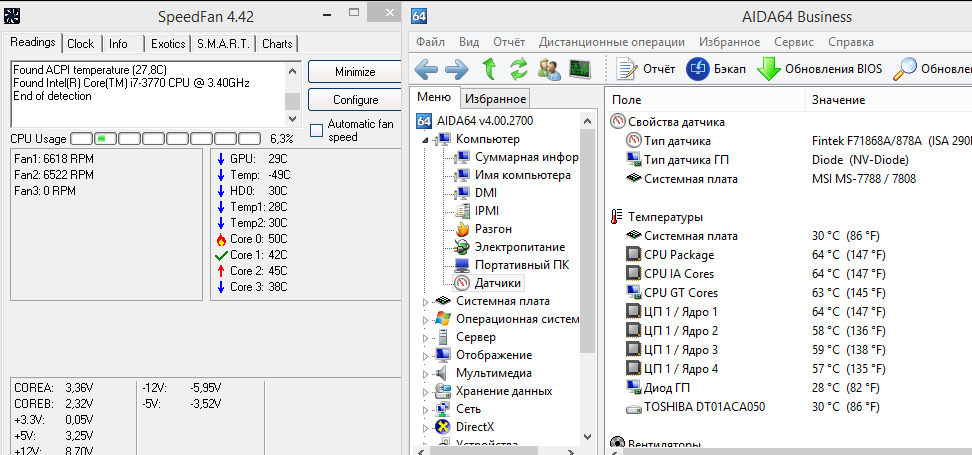972x455 pixels.
Task: Collapse the Компьютер tree node
Action: [x=426, y=139]
